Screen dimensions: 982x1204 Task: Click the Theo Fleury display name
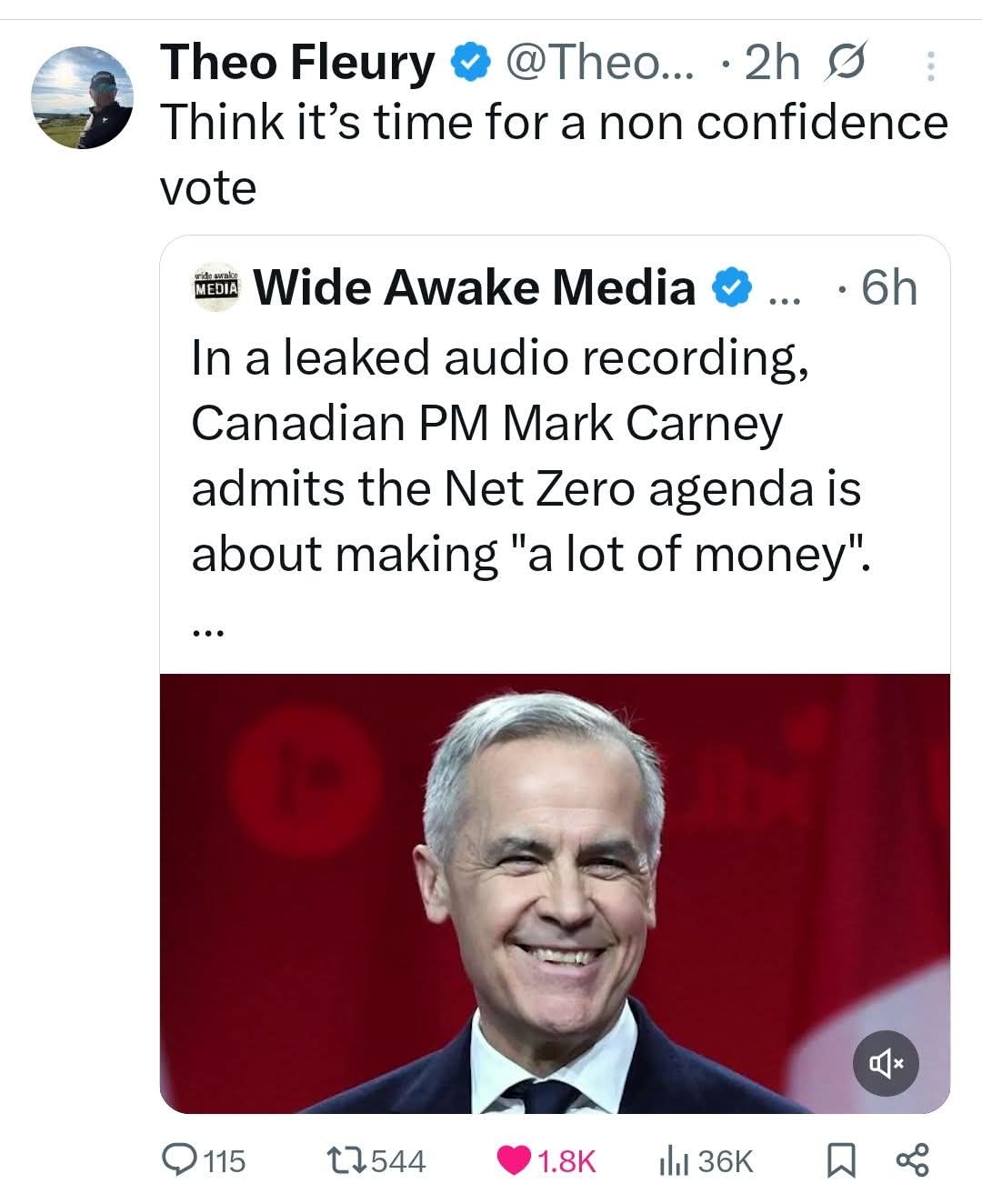tap(297, 63)
